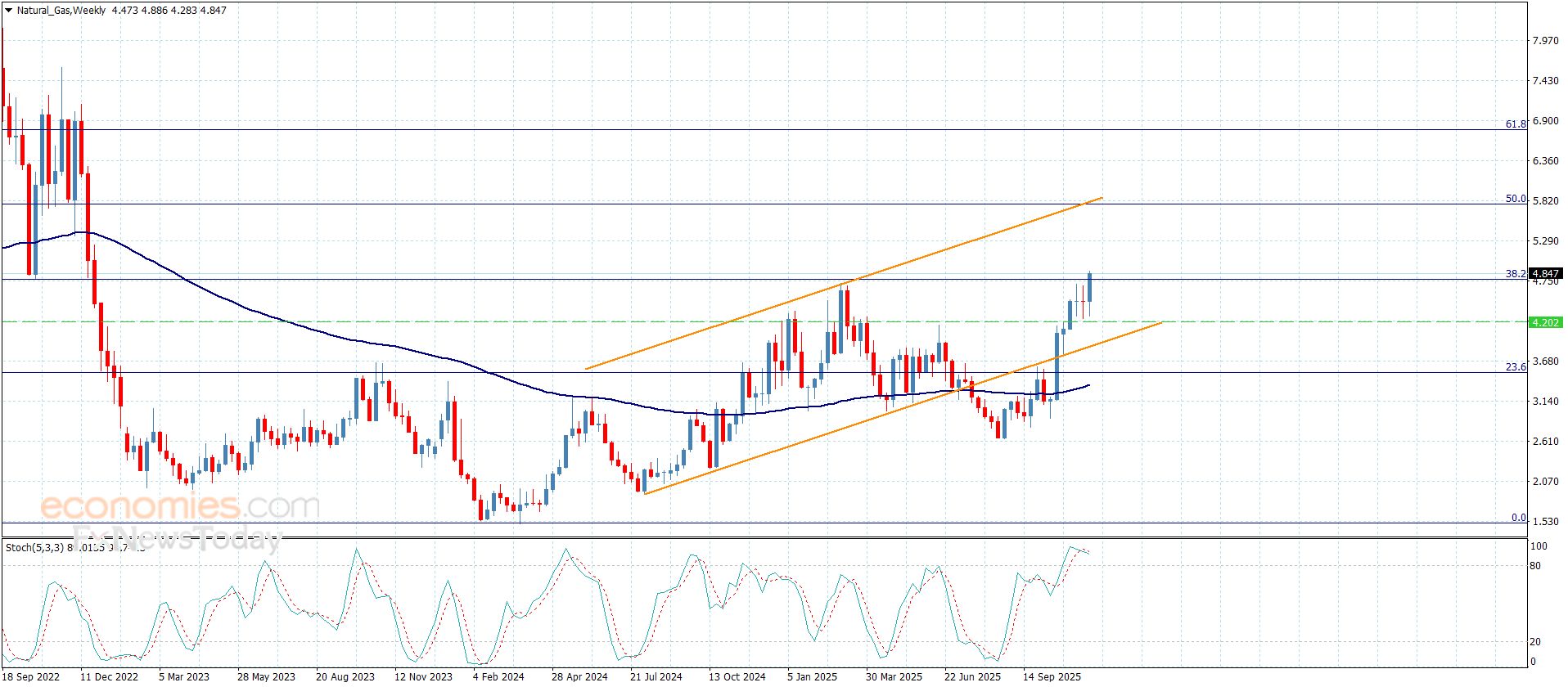Select the 18 Sep 2022 date label
1568x687 pixels.
[x=32, y=676]
